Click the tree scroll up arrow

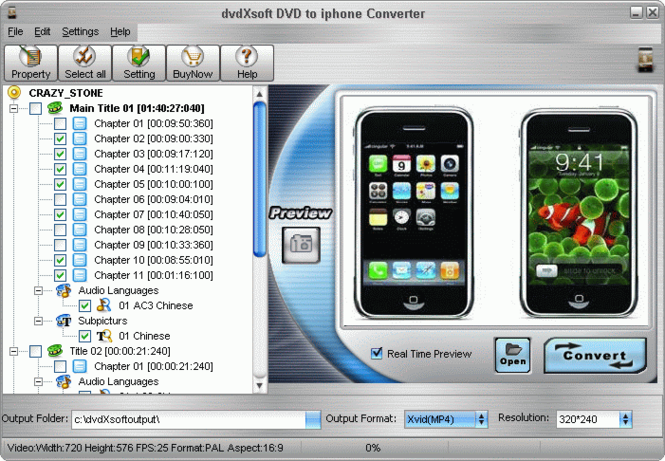(260, 93)
